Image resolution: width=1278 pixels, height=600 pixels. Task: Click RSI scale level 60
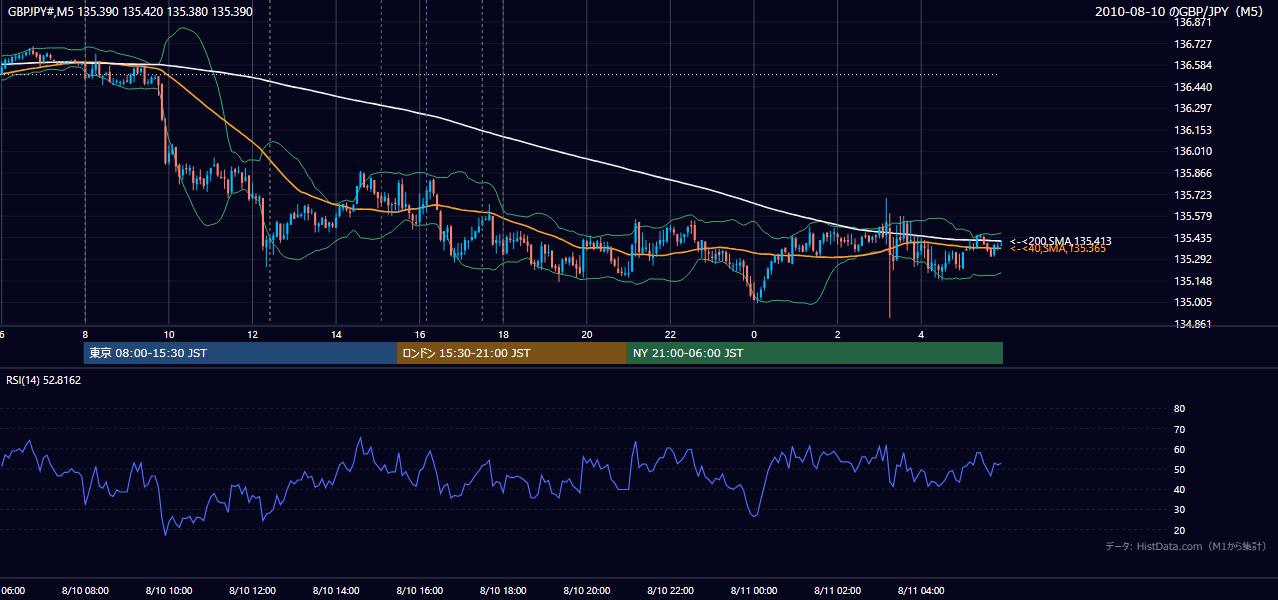click(1179, 449)
